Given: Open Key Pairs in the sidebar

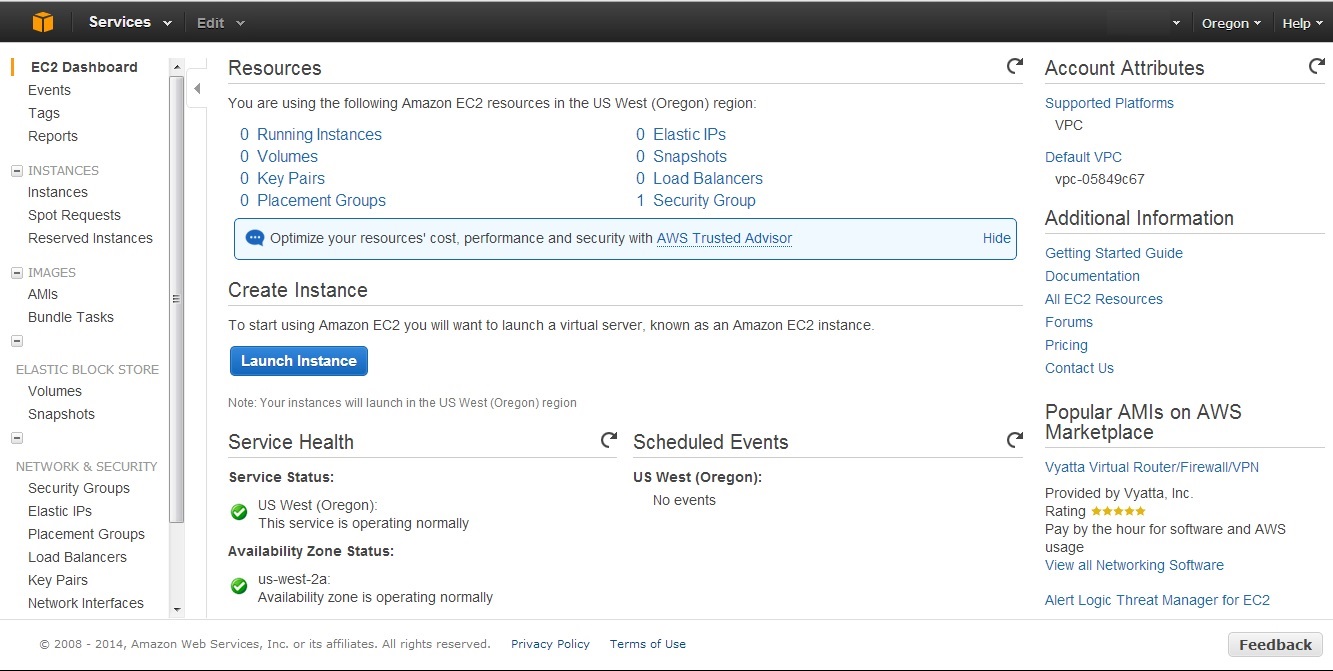Looking at the screenshot, I should (x=58, y=580).
